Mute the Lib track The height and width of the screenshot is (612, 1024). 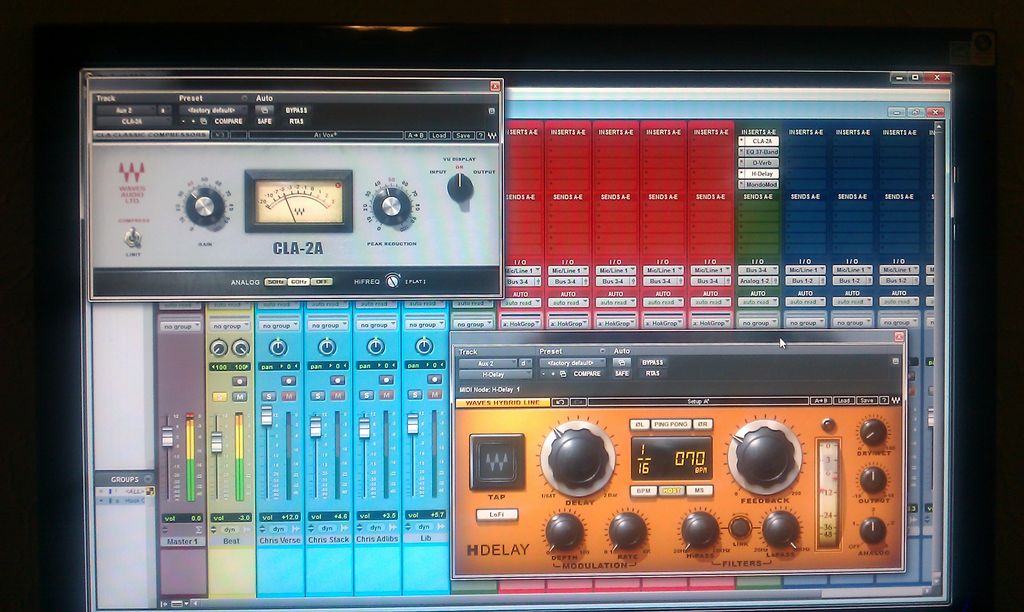click(x=434, y=395)
